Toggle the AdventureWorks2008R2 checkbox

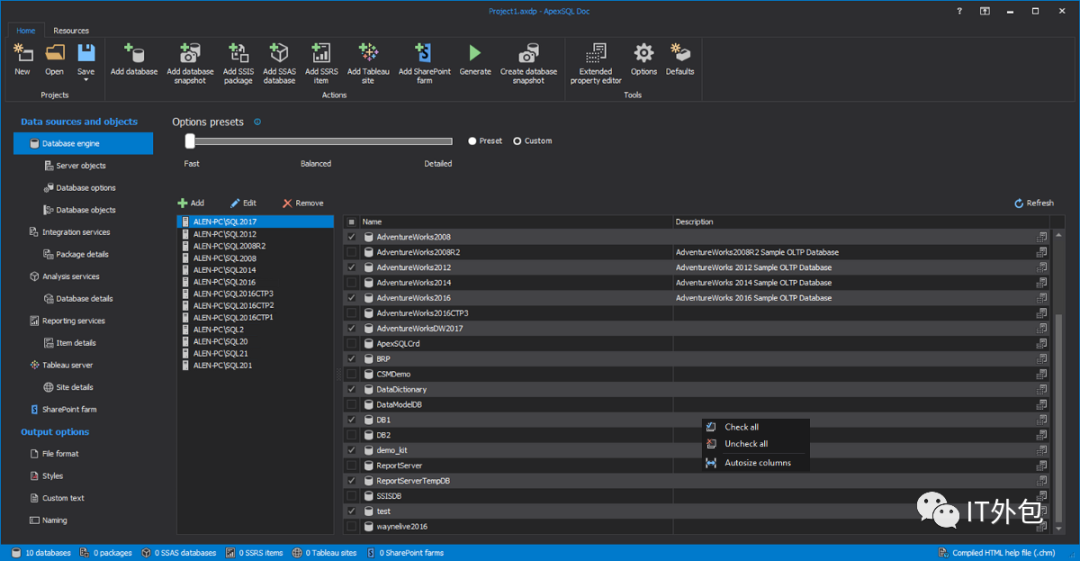pyautogui.click(x=351, y=252)
